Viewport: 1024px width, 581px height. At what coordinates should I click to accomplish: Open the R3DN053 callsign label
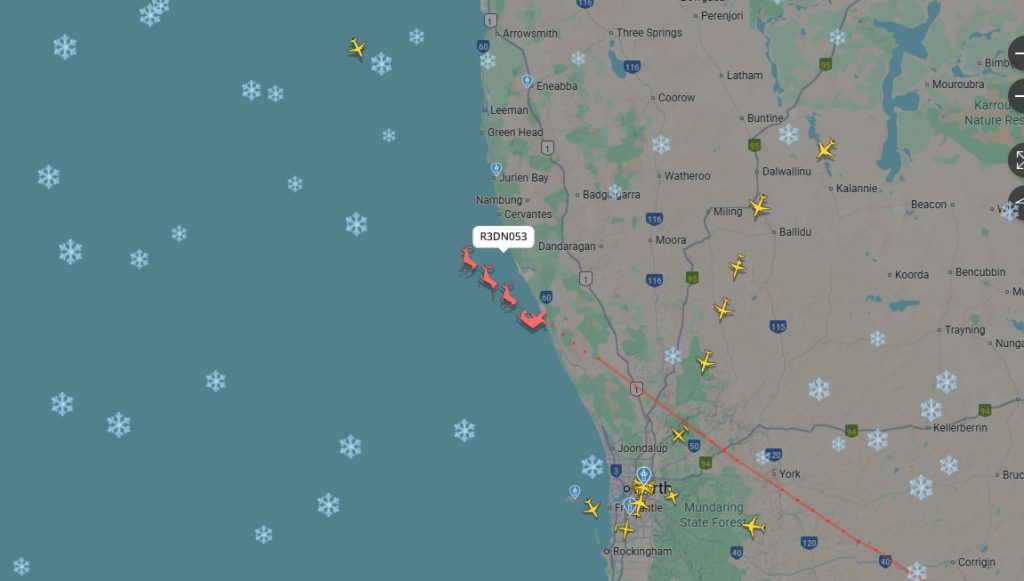pos(503,236)
